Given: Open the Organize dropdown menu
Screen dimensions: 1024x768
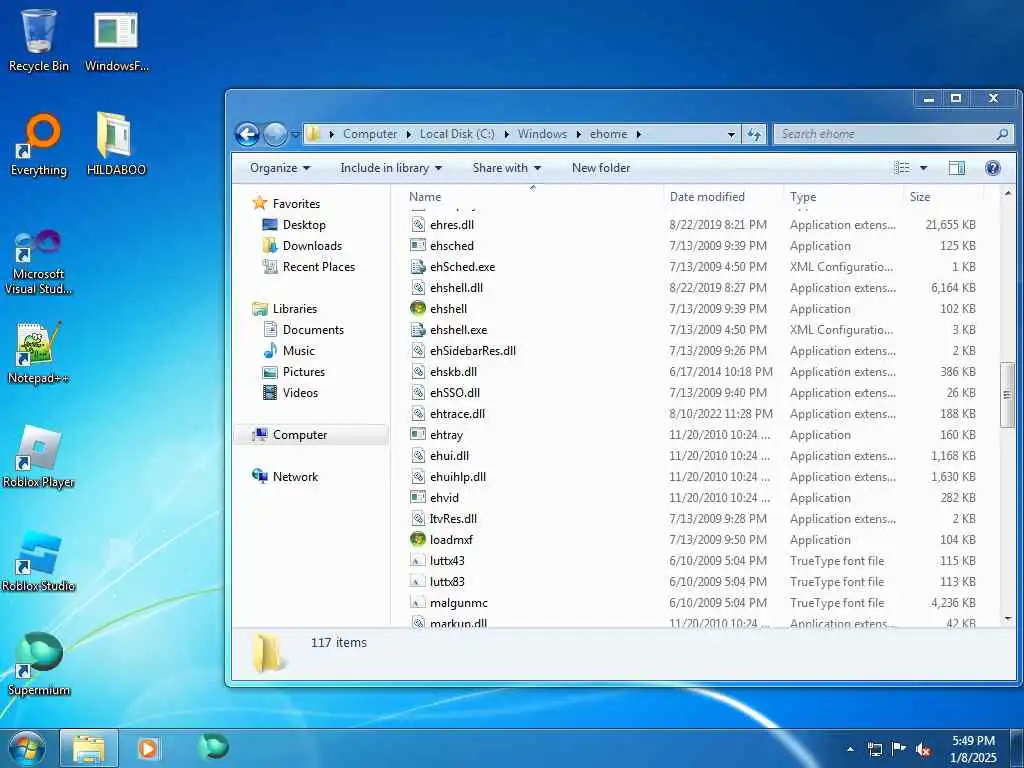Looking at the screenshot, I should coord(280,168).
